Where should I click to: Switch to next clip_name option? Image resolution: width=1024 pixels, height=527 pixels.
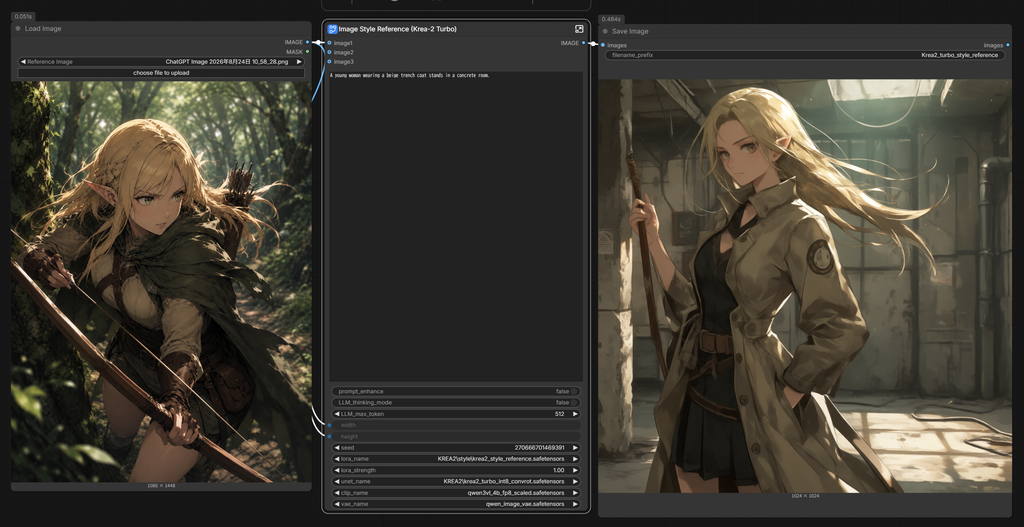pos(575,493)
